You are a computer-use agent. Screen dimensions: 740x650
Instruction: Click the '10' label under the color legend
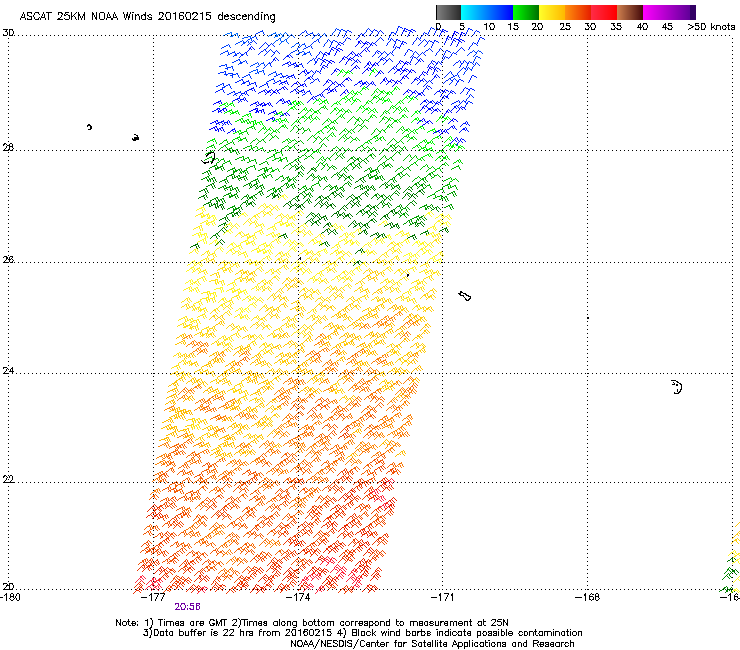pos(489,27)
